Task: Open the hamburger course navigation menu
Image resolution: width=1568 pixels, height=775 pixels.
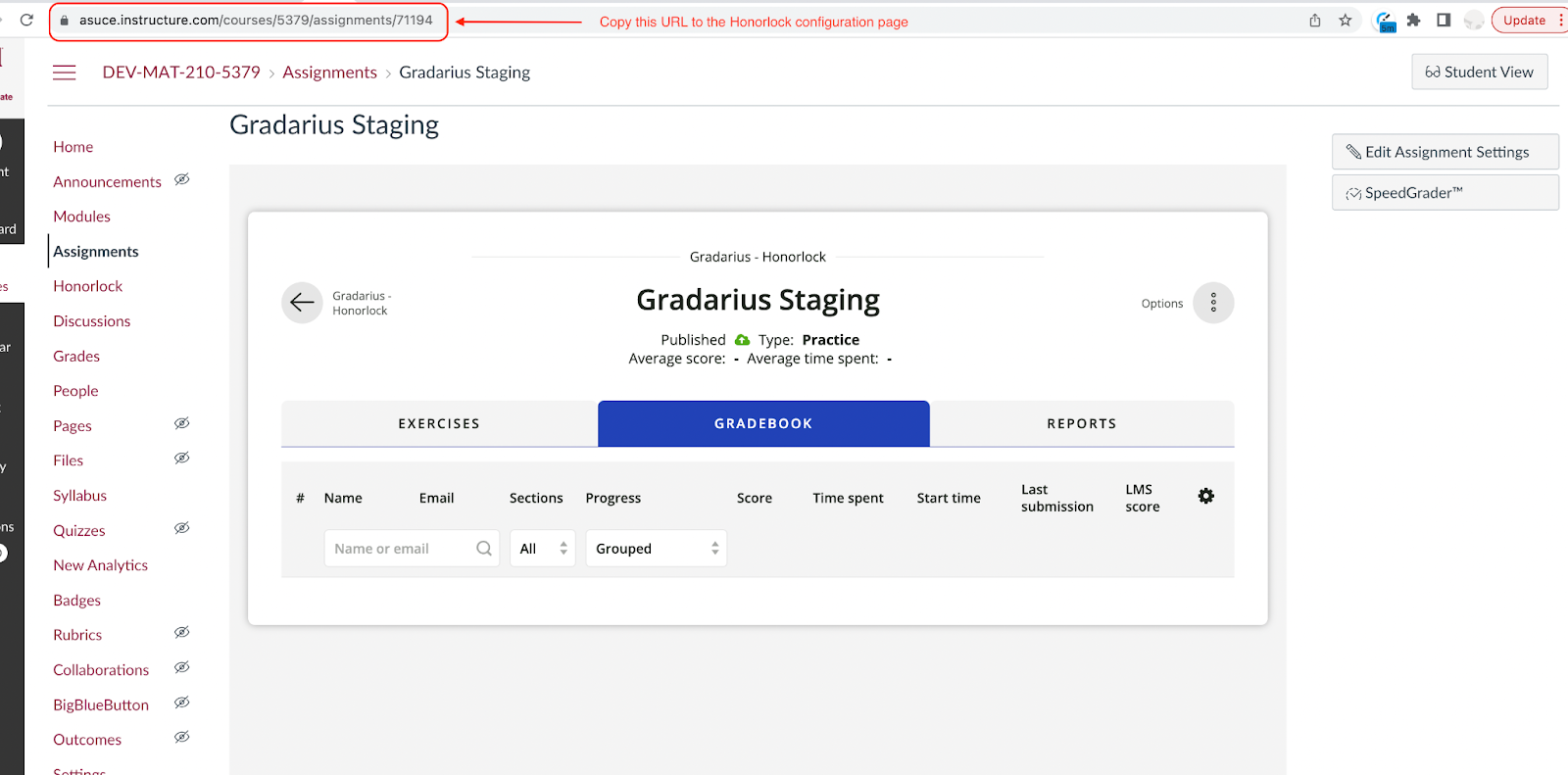Action: click(x=65, y=73)
